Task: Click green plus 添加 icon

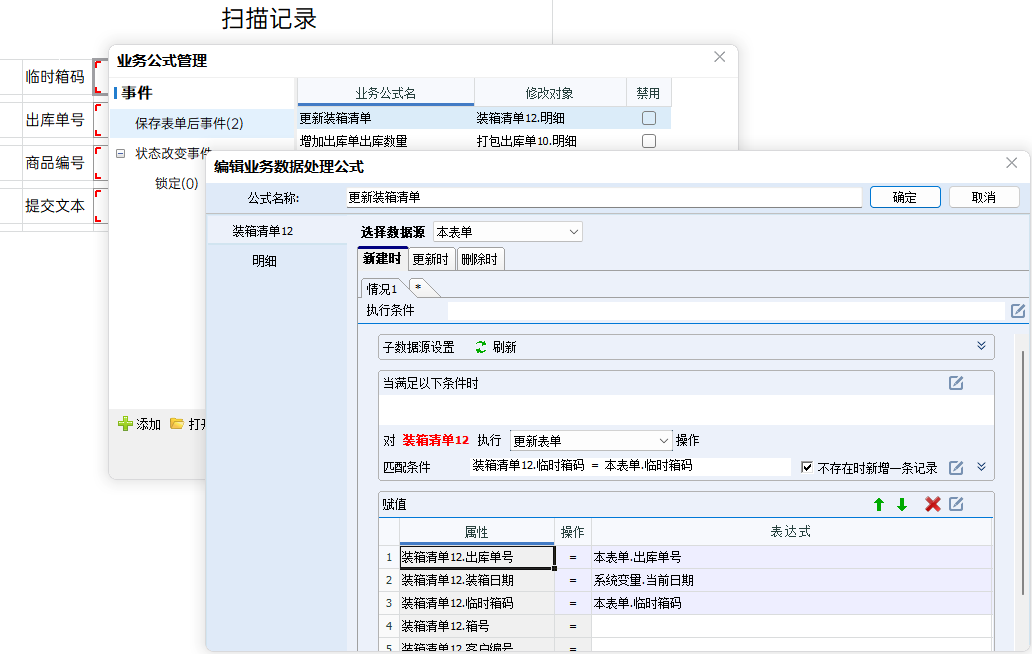Action: coord(125,424)
